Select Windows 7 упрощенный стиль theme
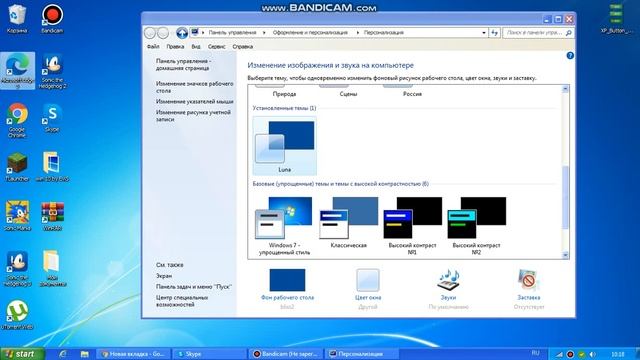 (284, 226)
